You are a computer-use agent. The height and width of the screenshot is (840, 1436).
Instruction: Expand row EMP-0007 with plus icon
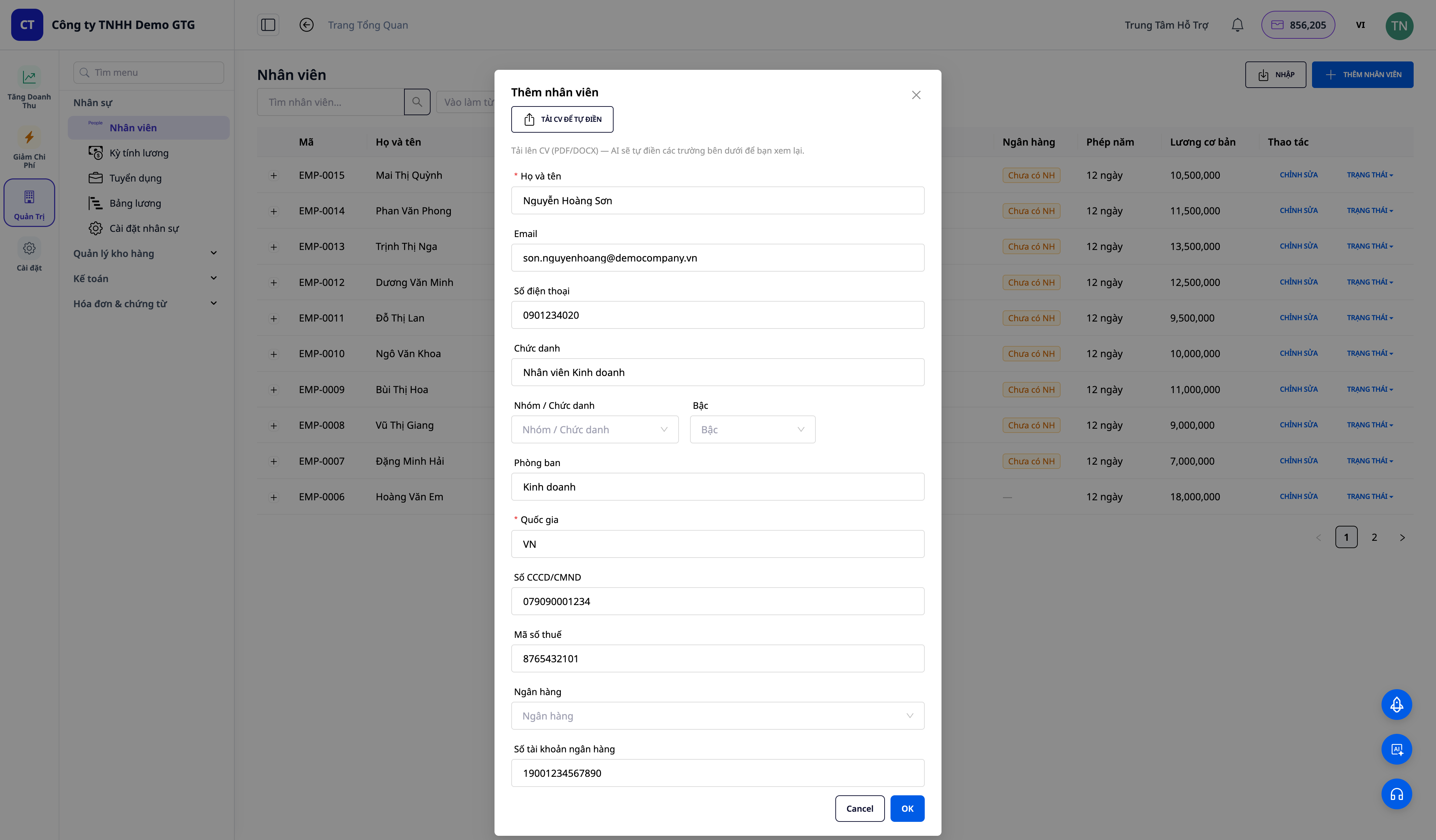pyautogui.click(x=273, y=462)
